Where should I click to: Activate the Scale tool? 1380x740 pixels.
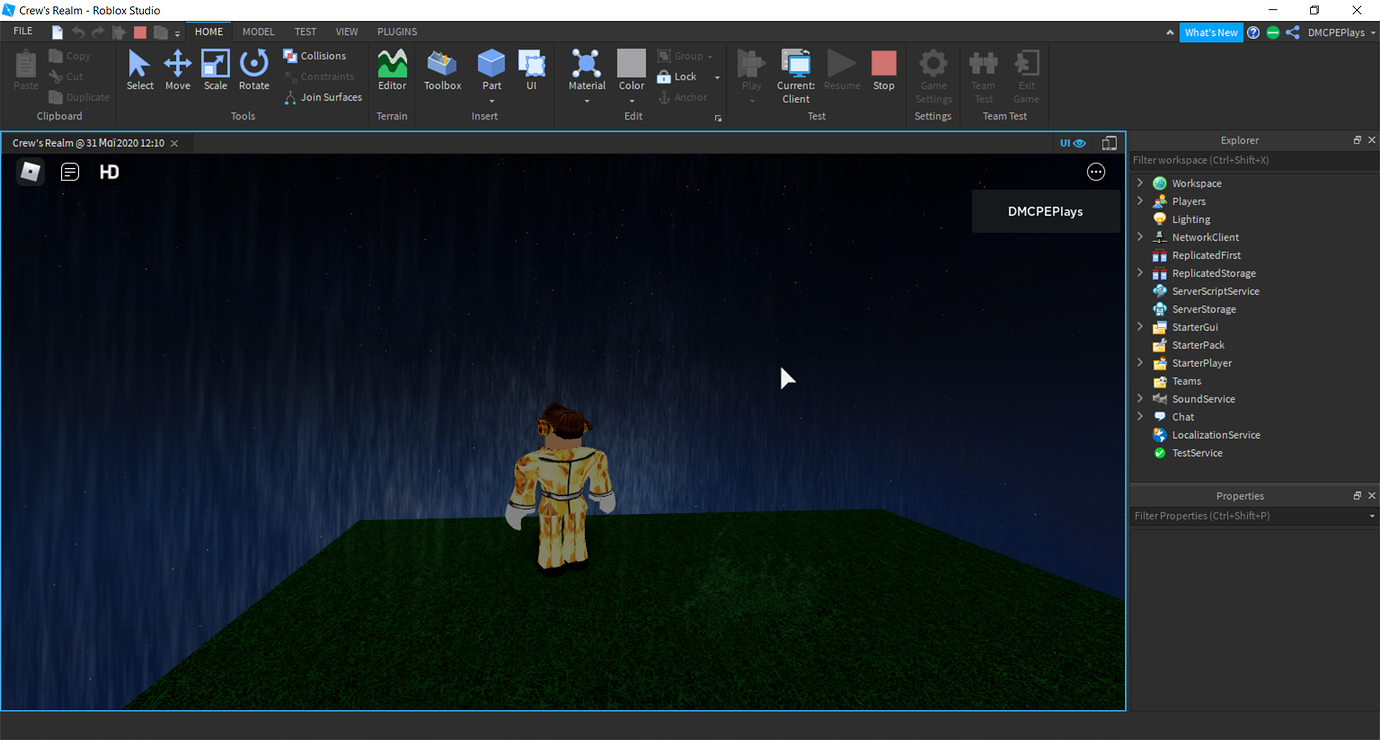[215, 68]
